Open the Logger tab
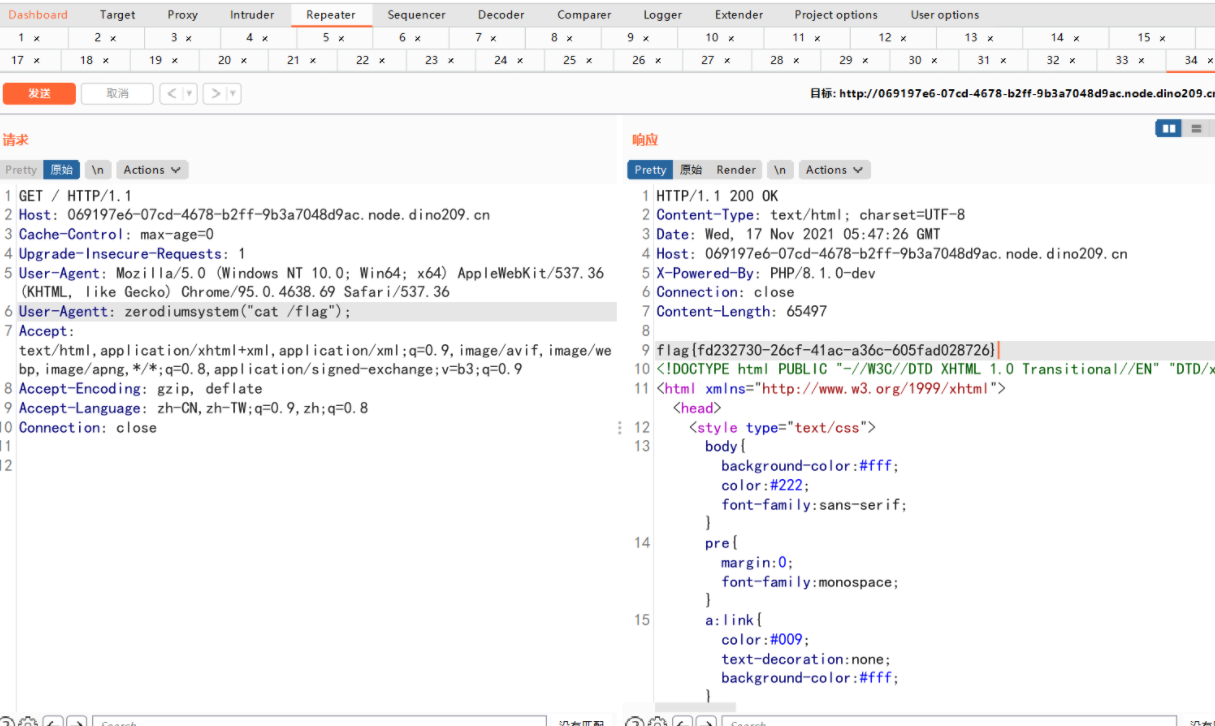1215x726 pixels. click(663, 15)
